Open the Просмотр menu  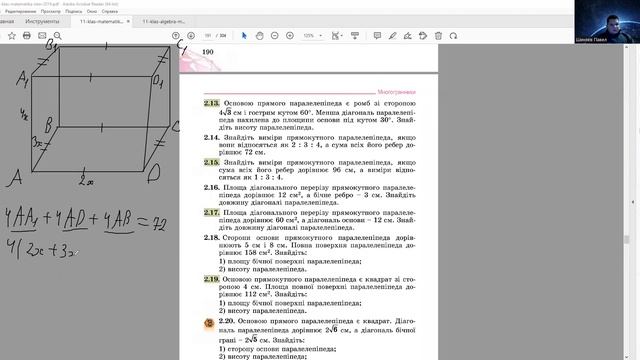[51, 11]
